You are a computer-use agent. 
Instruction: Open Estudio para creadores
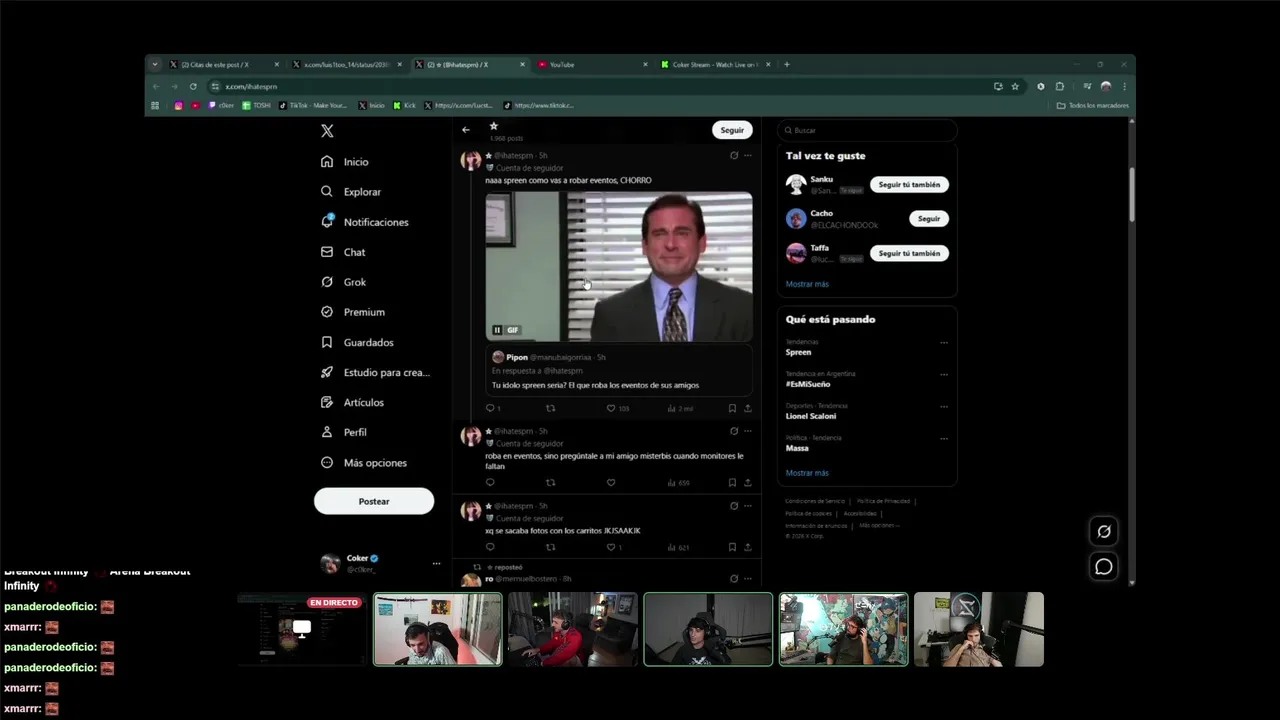tap(375, 372)
